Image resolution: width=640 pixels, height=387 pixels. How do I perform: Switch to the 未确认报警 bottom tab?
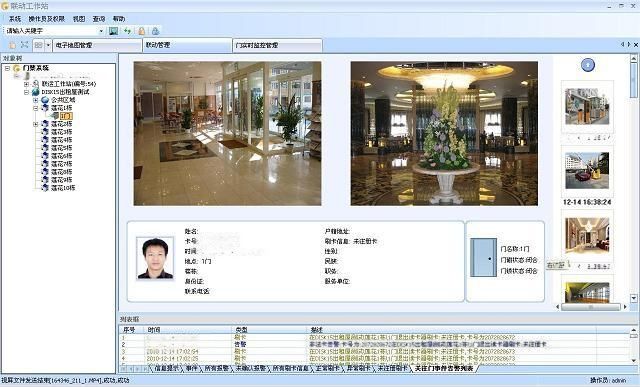click(x=250, y=368)
